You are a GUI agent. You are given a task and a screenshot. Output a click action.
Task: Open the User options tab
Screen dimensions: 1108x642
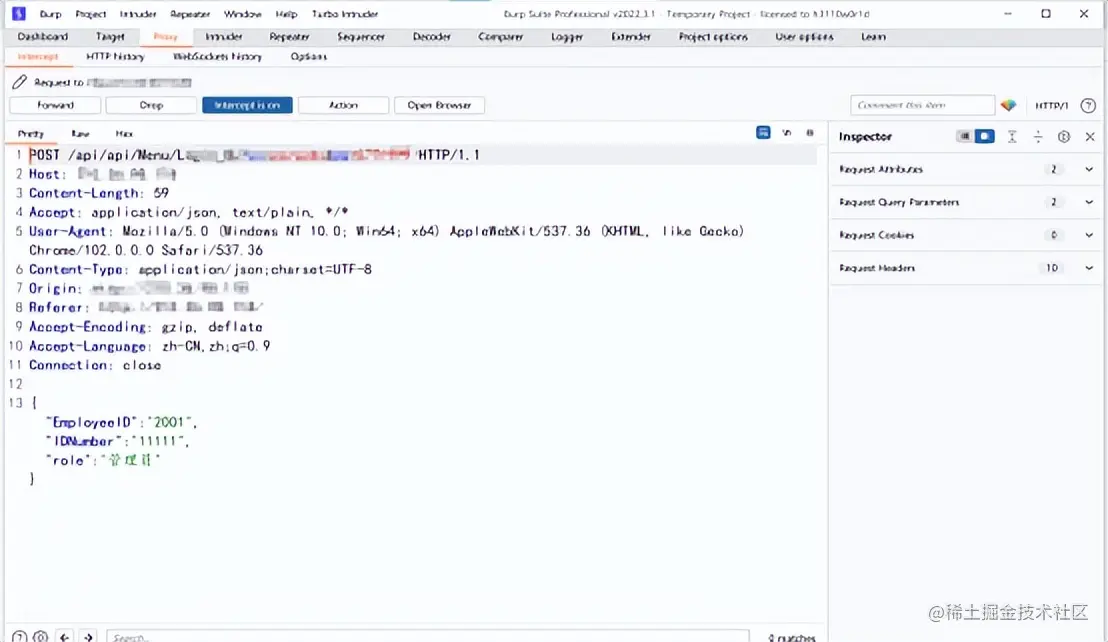[x=804, y=37]
